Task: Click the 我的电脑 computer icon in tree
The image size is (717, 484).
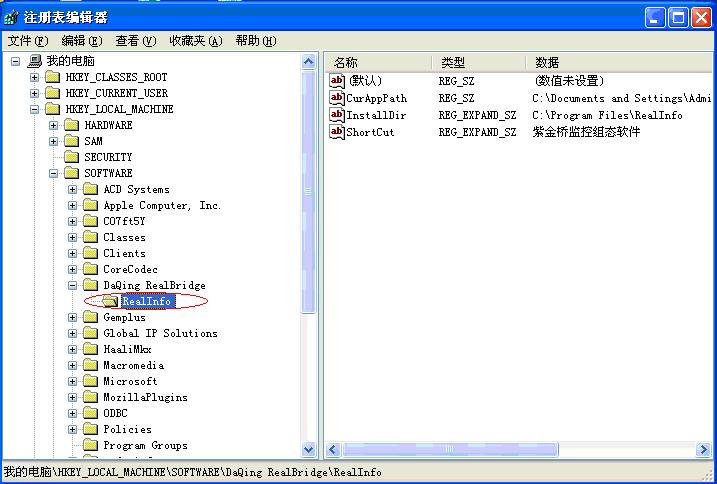Action: 34,62
